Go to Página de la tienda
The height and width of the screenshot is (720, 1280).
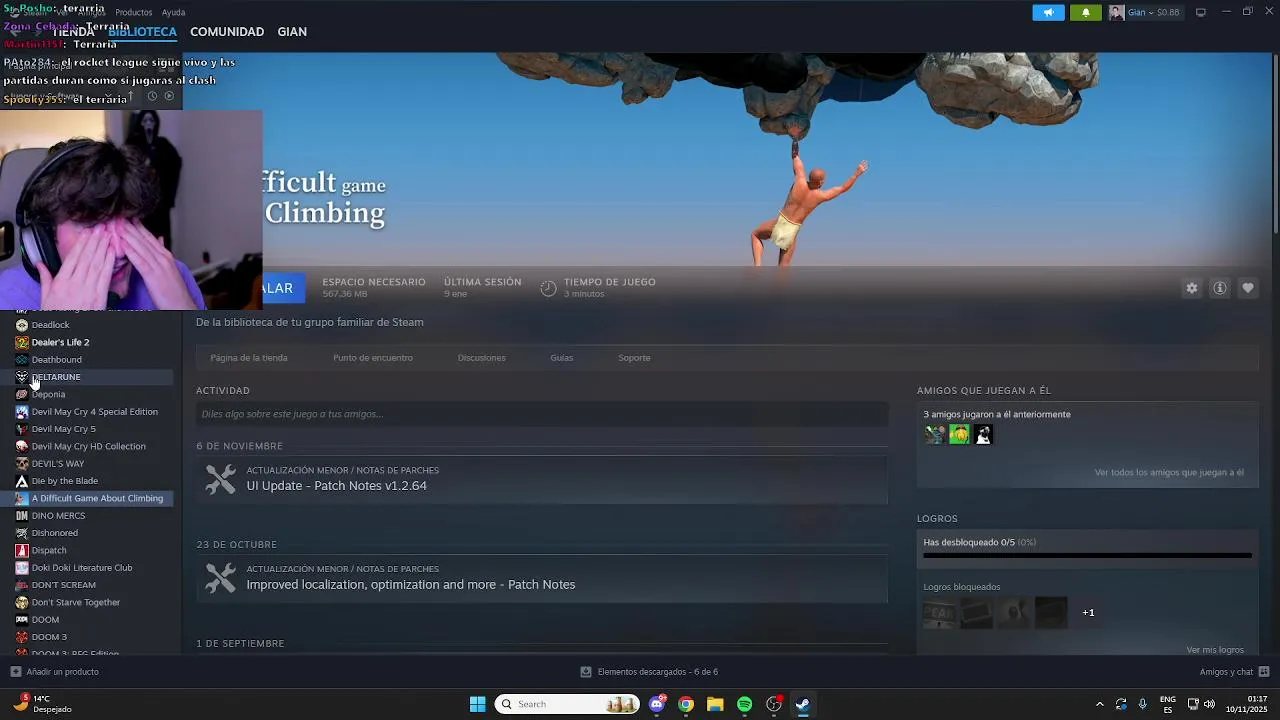click(248, 358)
